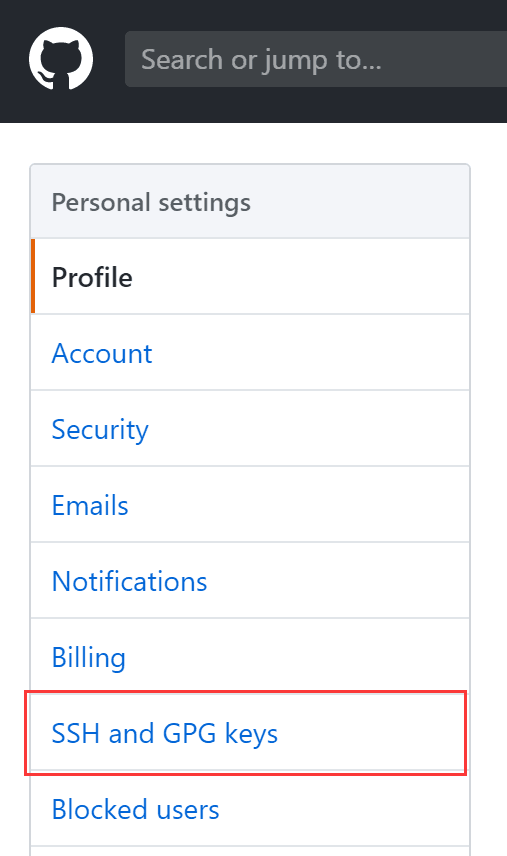
Task: Pick the Security link above Emails
Action: click(250, 429)
